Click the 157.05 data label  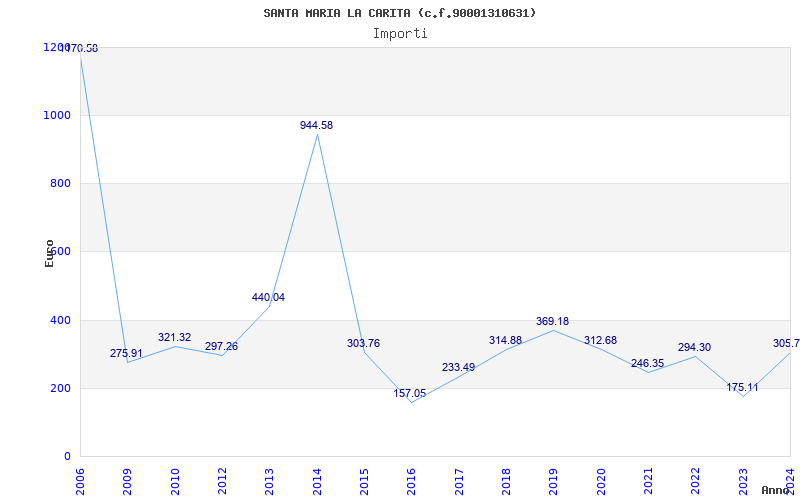pyautogui.click(x=410, y=393)
